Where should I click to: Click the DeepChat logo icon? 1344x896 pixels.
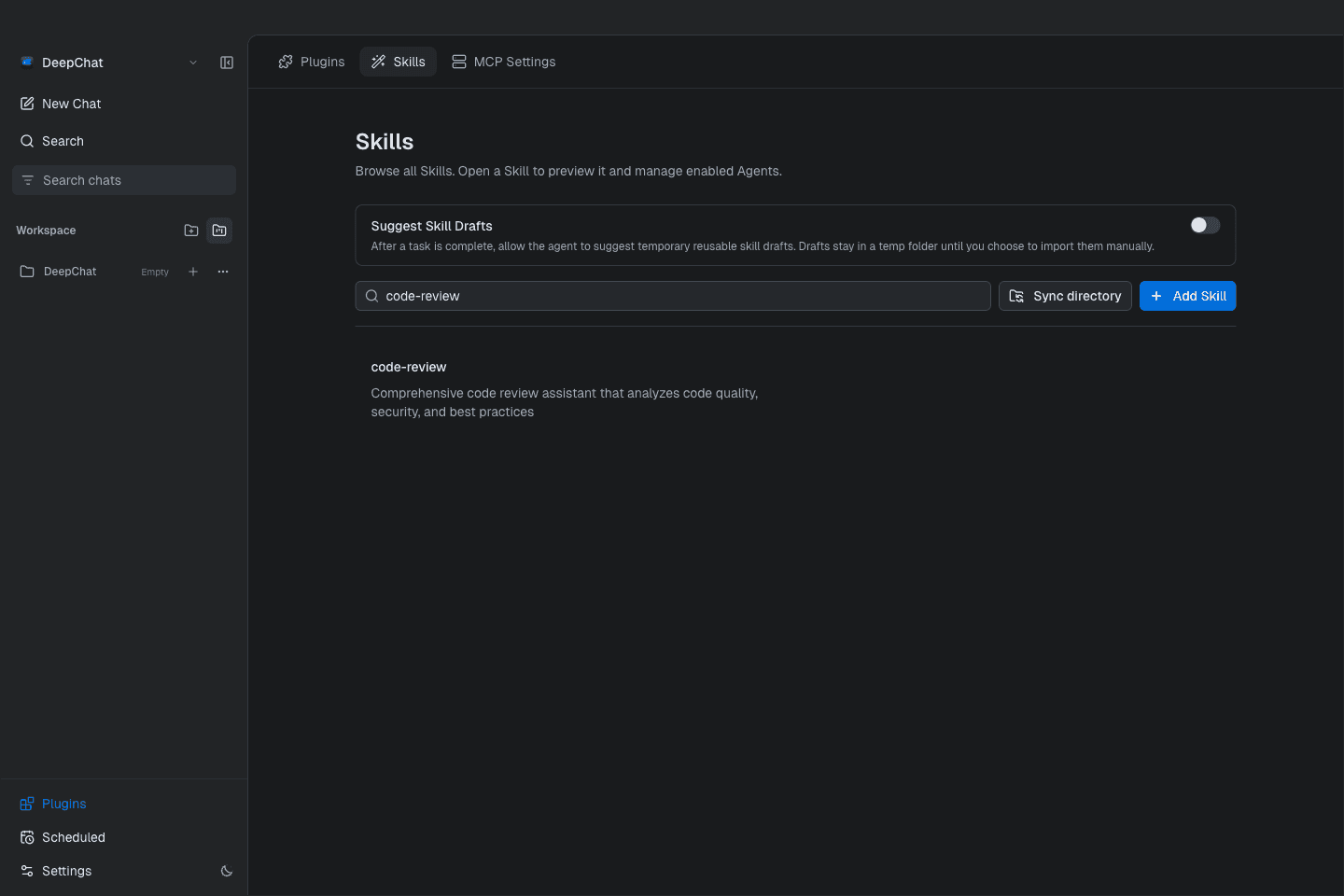(x=27, y=63)
